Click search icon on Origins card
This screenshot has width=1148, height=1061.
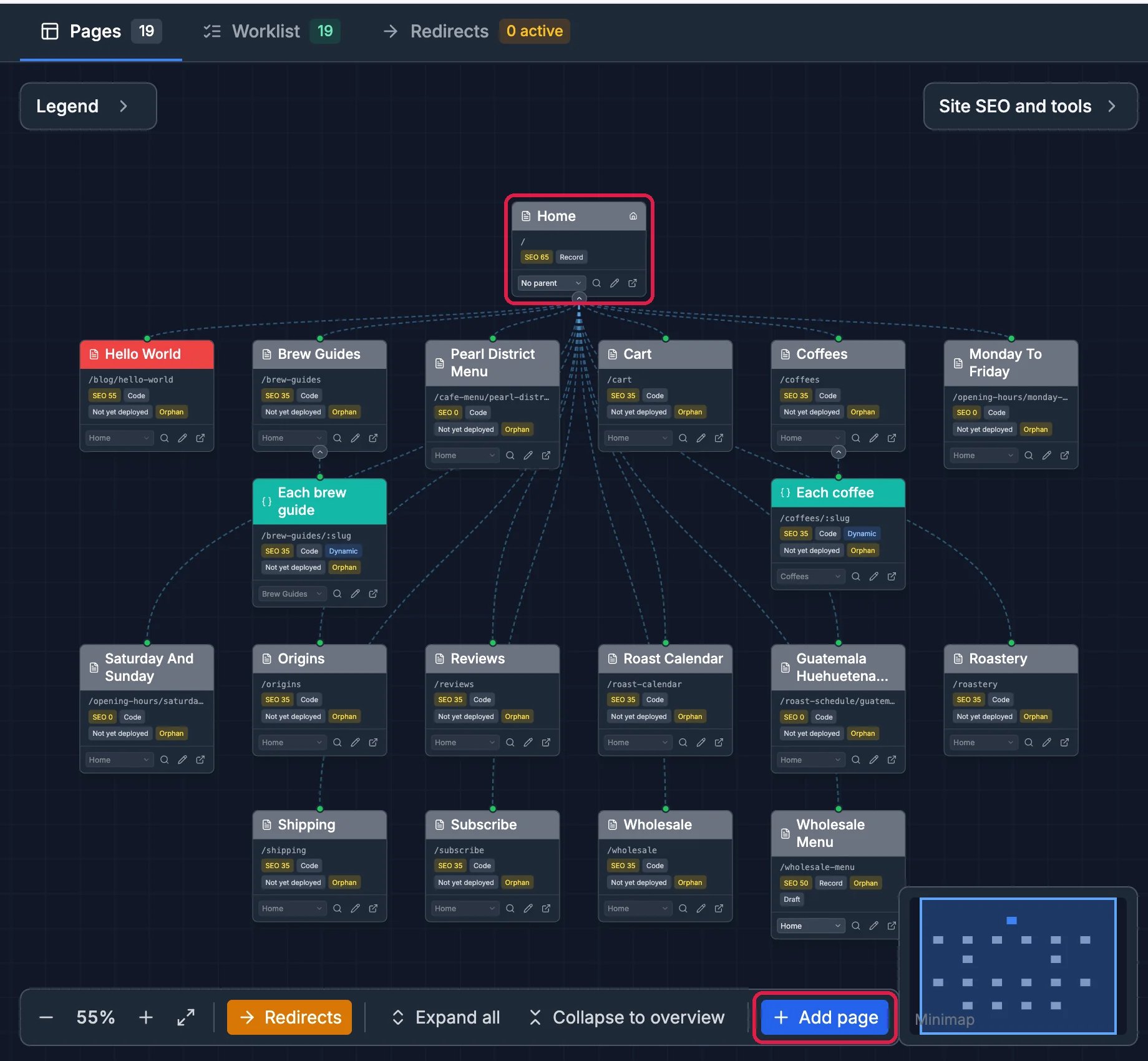tap(338, 743)
